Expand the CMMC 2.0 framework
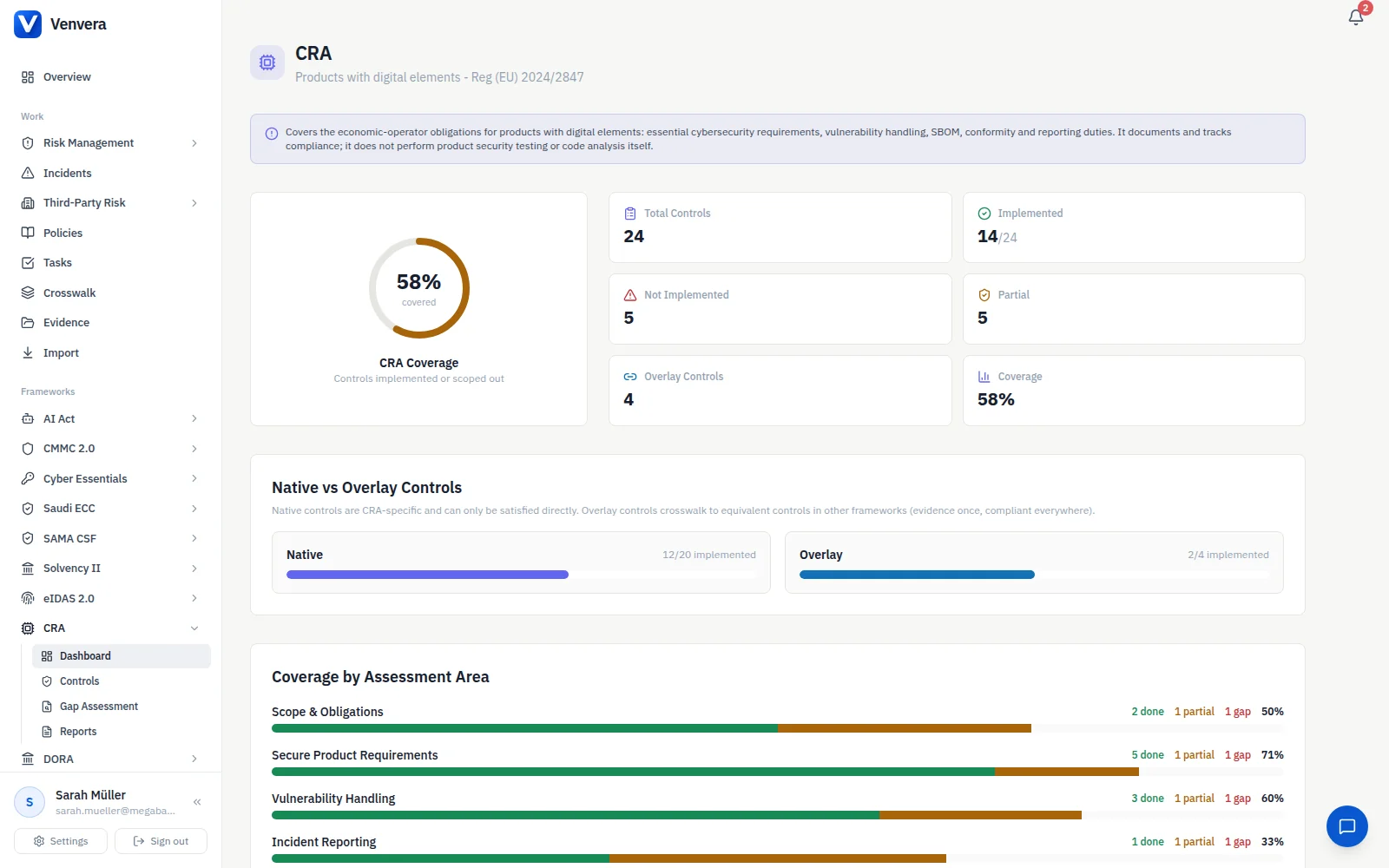Image resolution: width=1389 pixels, height=868 pixels. click(194, 449)
